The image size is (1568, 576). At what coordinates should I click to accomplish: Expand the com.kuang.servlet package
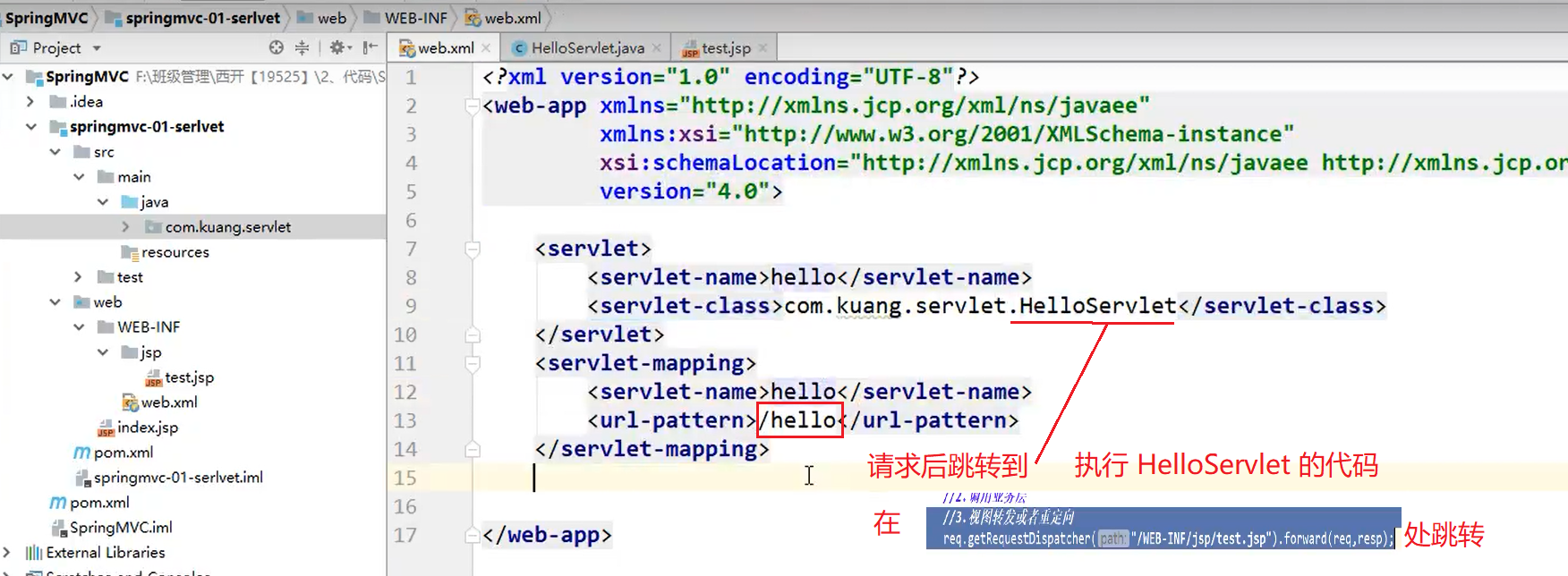coord(126,227)
